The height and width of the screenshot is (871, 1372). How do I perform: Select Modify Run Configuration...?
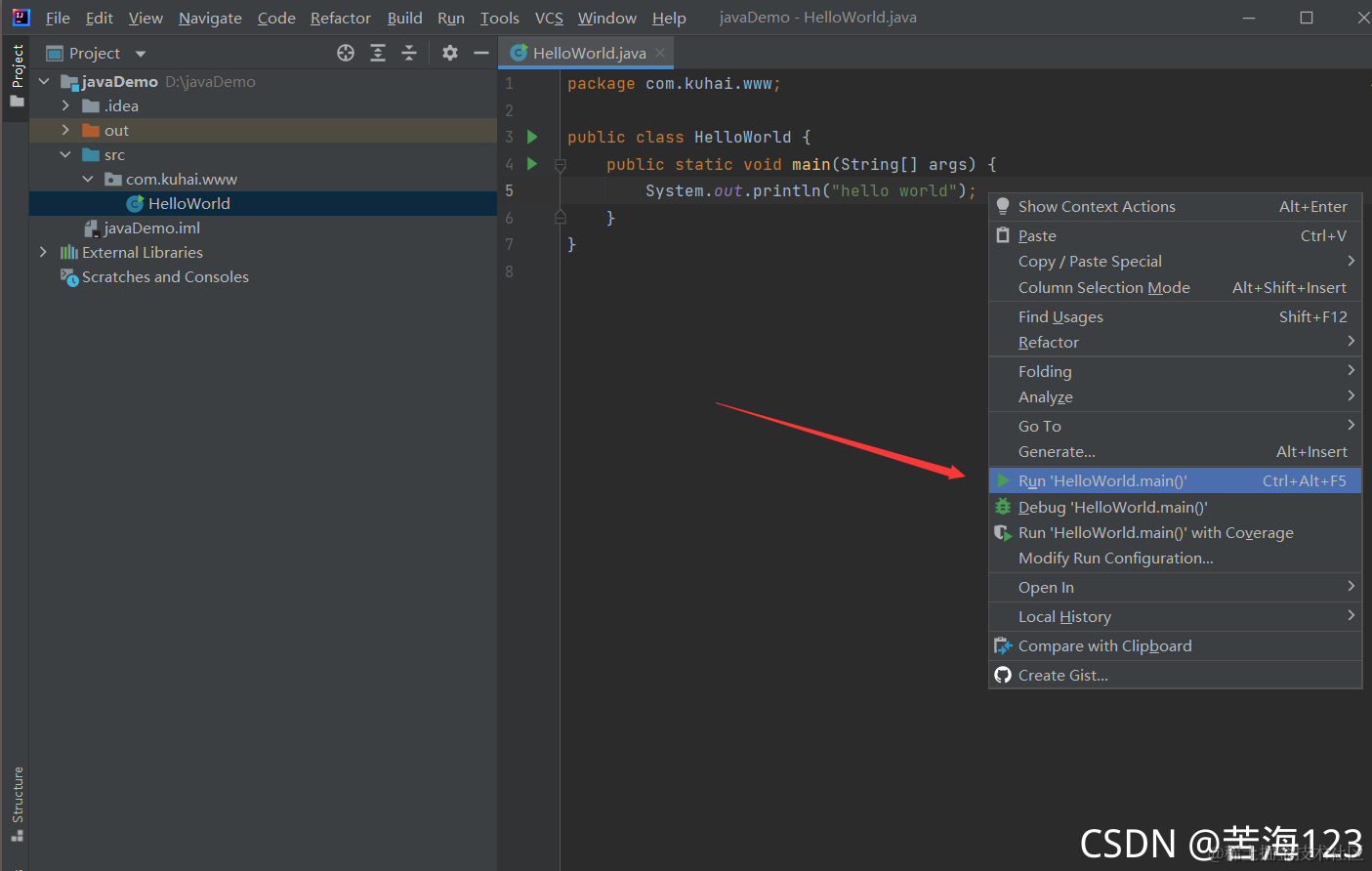click(x=1176, y=559)
